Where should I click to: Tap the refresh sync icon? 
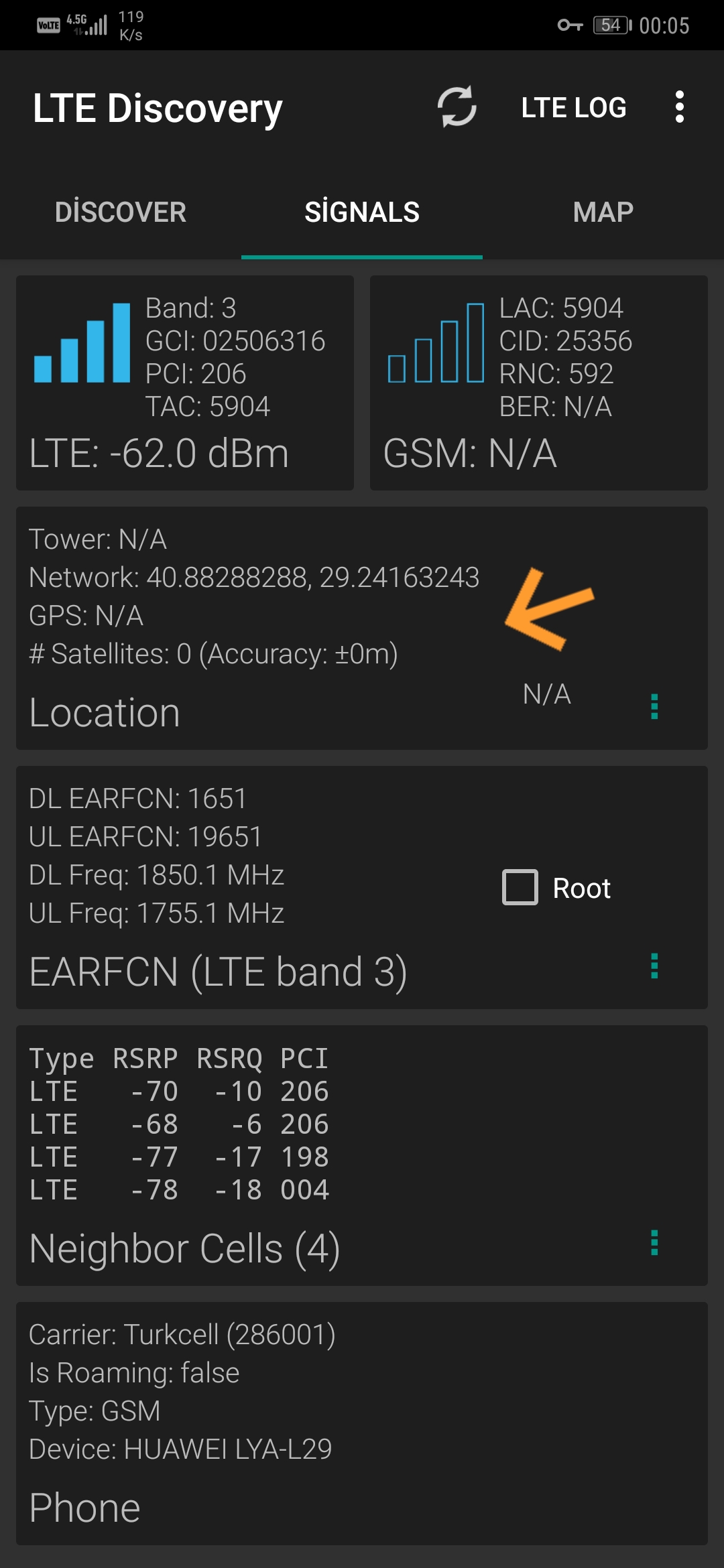pyautogui.click(x=457, y=107)
